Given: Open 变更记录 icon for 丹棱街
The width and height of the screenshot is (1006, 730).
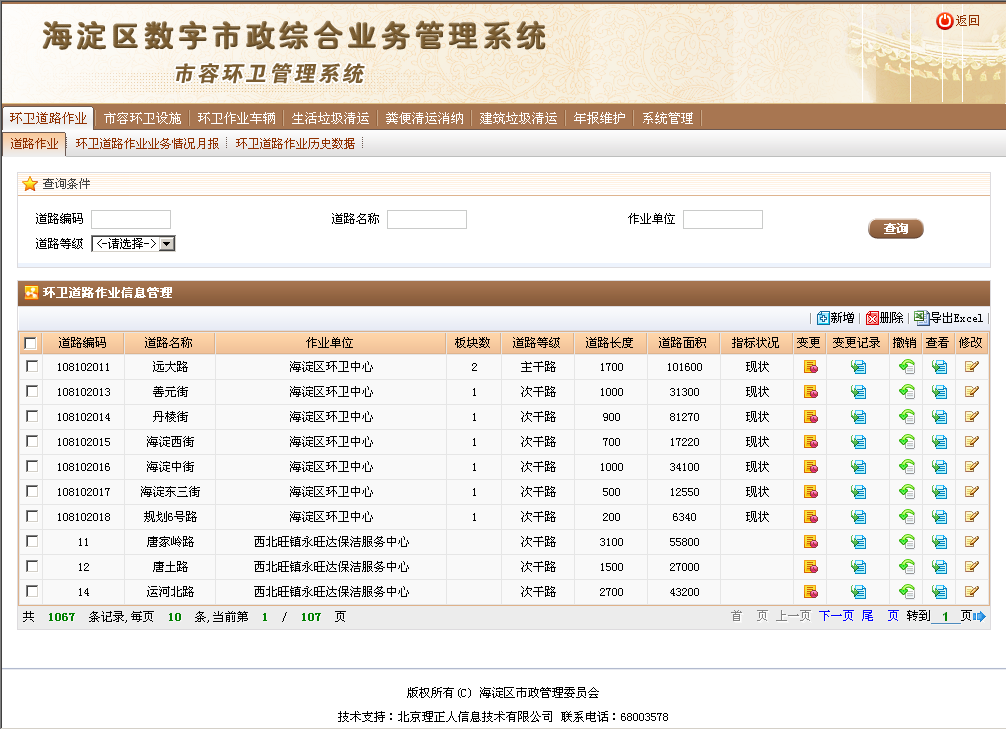Looking at the screenshot, I should click(858, 417).
